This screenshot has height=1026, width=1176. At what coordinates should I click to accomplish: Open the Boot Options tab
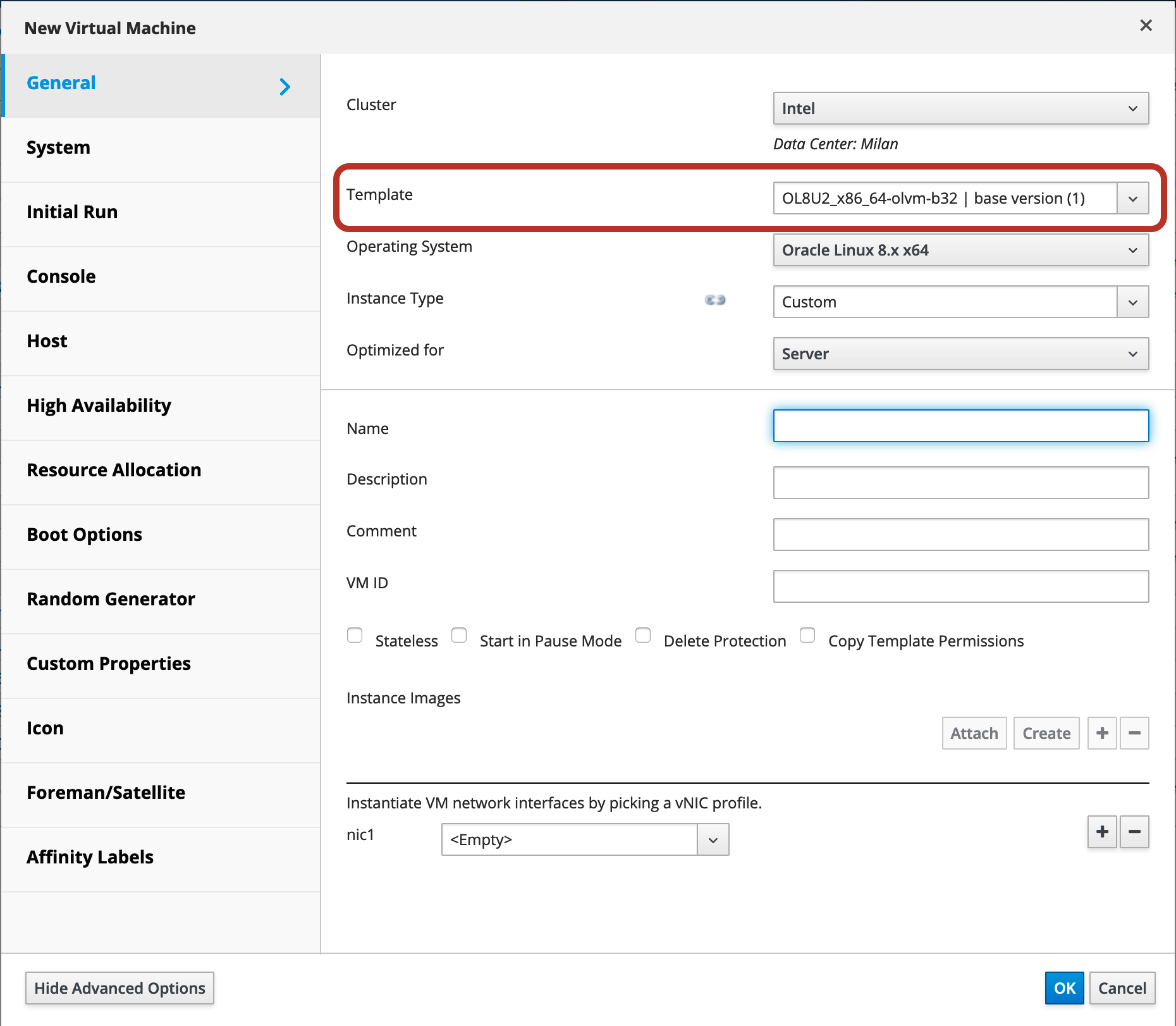[84, 535]
